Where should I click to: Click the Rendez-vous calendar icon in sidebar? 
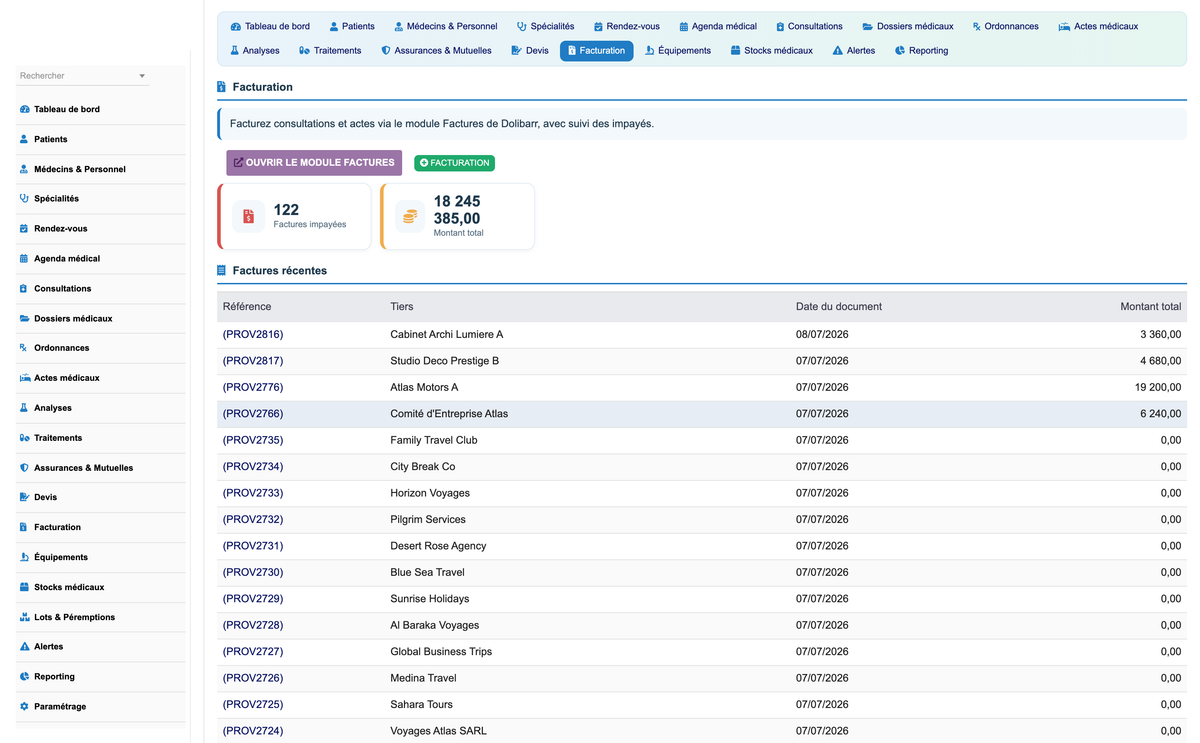(x=24, y=229)
